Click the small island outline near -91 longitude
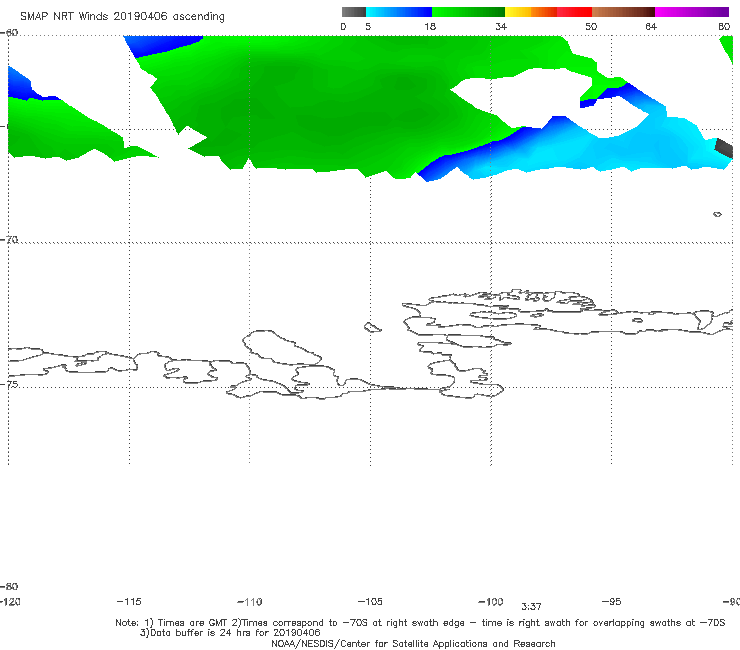Screen dimensions: 740x650 [x=717, y=214]
